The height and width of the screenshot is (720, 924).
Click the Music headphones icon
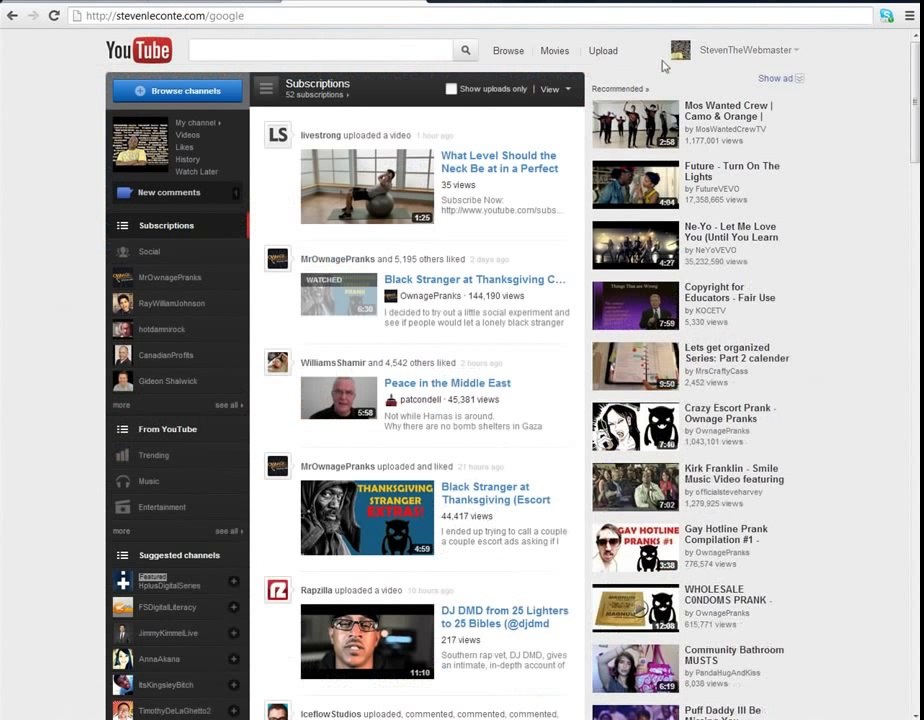pyautogui.click(x=123, y=481)
